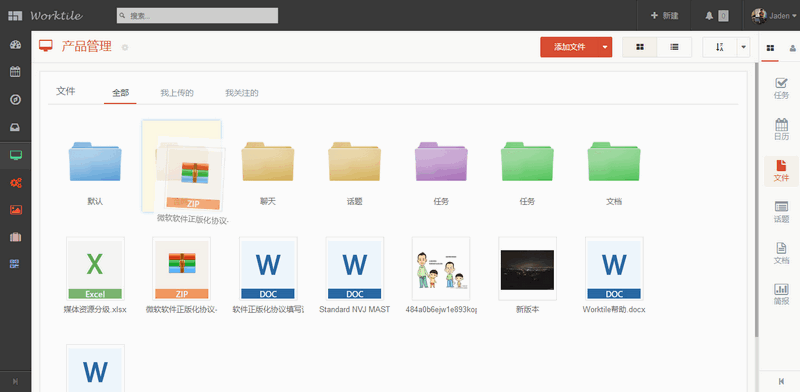Click the settings gear beside 产品管理
This screenshot has height=392, width=800.
point(125,47)
